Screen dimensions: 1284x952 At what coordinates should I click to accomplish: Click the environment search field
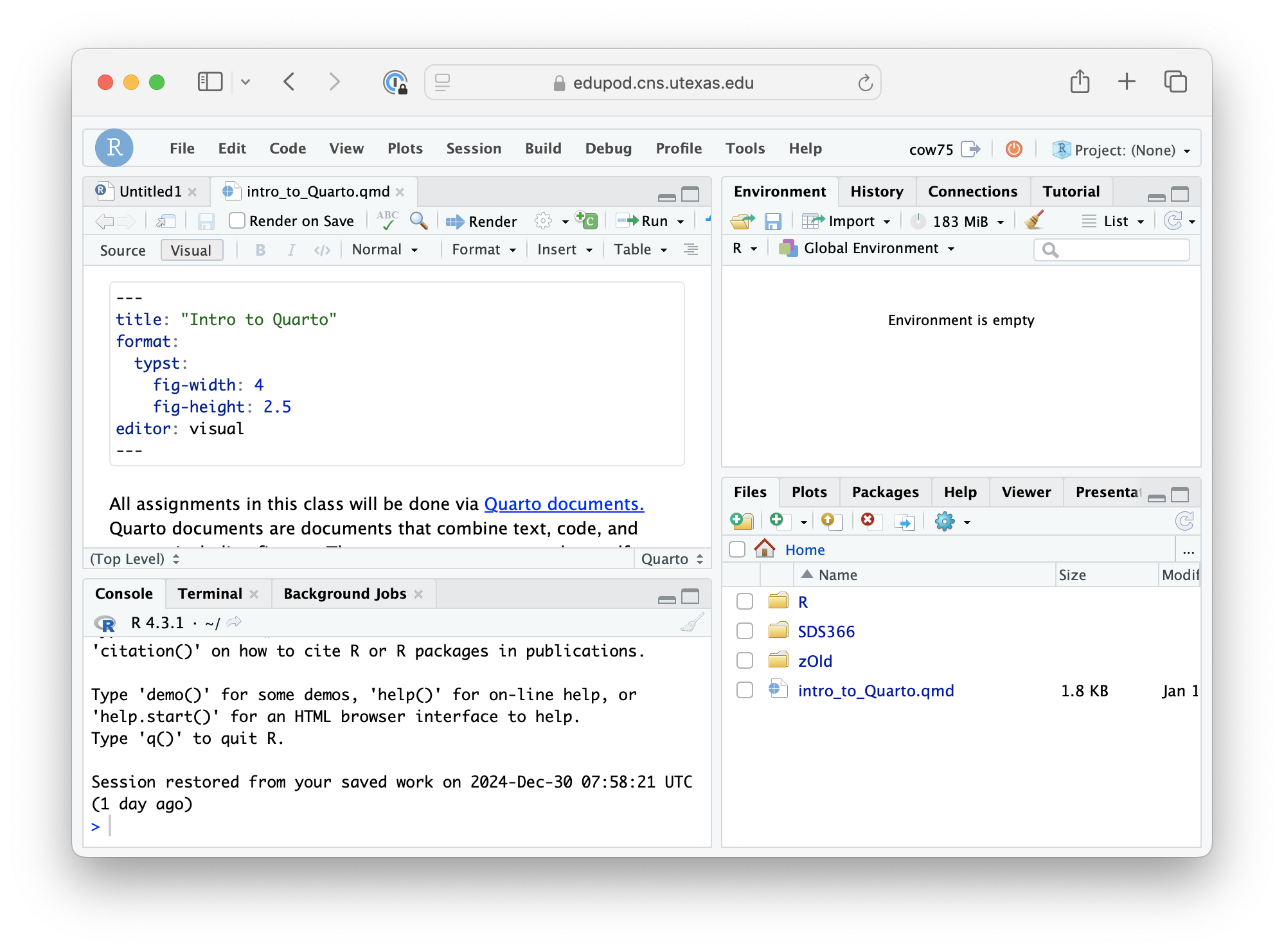pyautogui.click(x=1118, y=250)
